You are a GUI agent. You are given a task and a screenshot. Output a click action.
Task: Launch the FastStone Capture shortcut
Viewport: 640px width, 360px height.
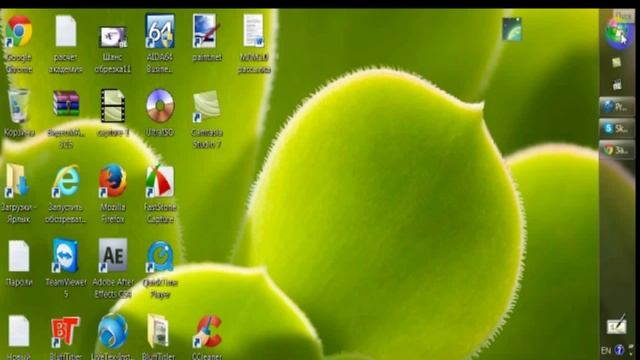[160, 181]
